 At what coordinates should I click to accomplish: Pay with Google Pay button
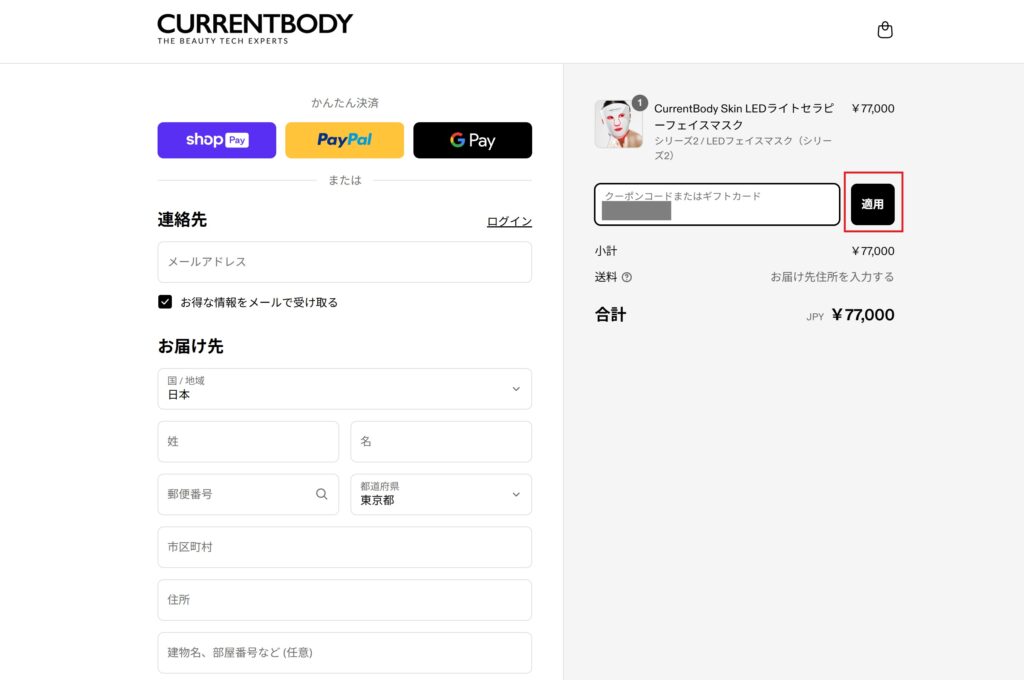pyautogui.click(x=473, y=140)
